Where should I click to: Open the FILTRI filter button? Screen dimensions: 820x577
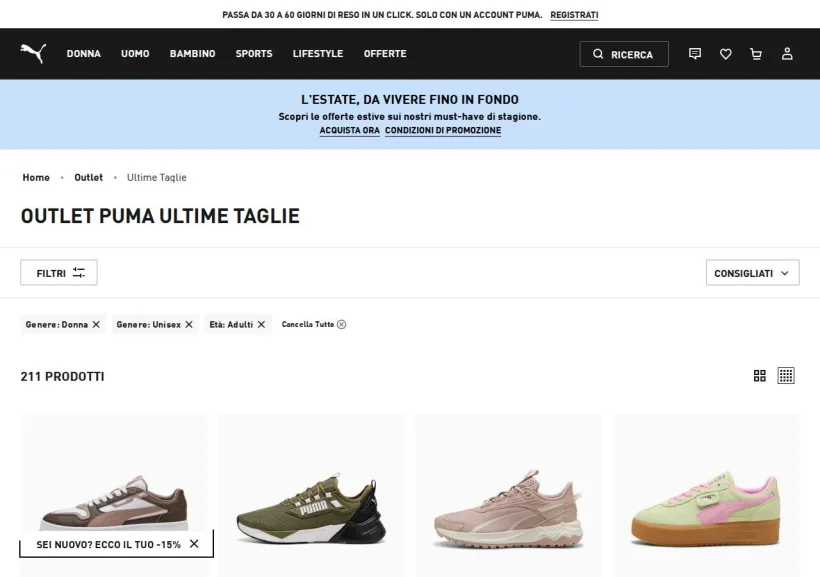(x=59, y=273)
